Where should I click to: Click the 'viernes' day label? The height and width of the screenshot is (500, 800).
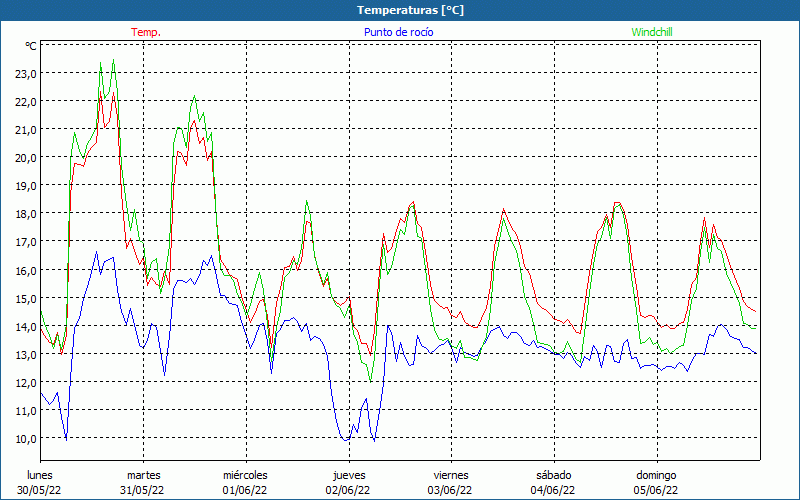click(x=451, y=475)
